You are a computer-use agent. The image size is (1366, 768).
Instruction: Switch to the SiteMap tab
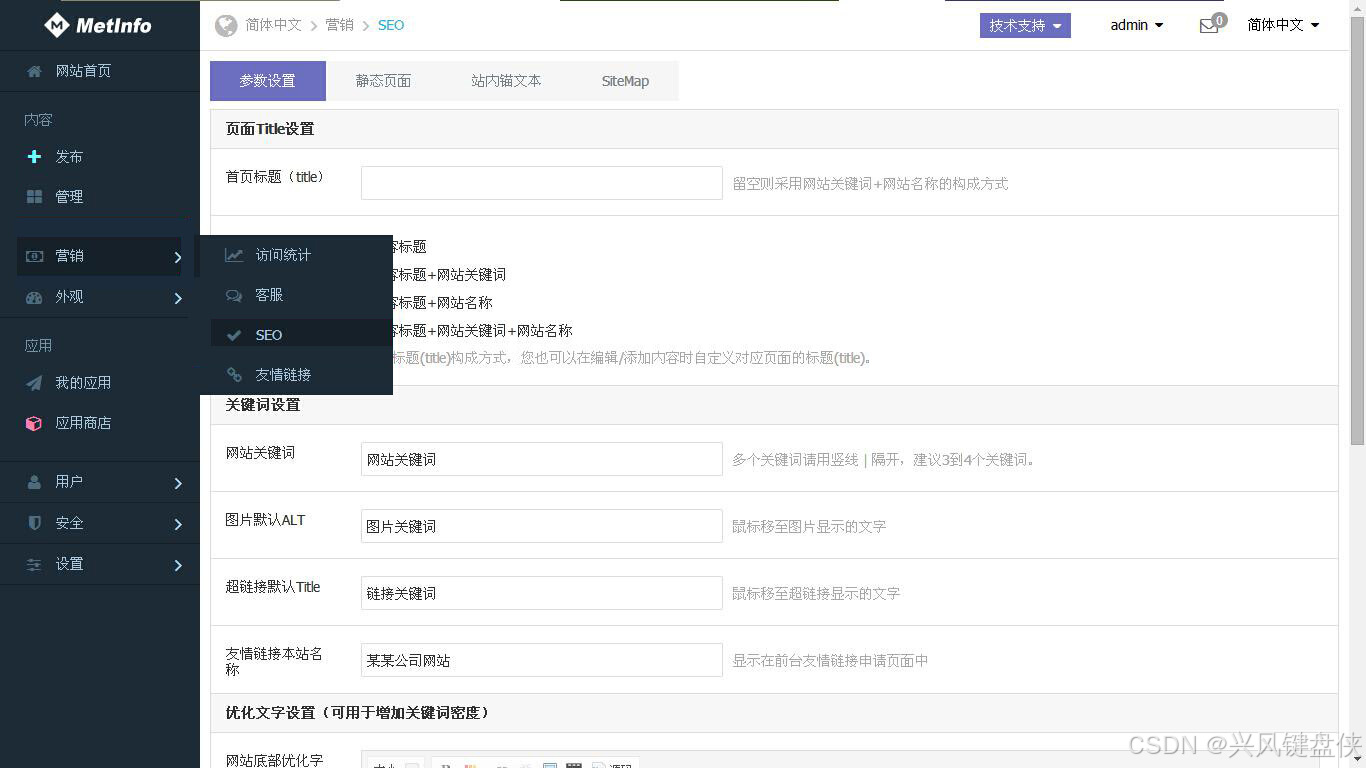[x=625, y=81]
